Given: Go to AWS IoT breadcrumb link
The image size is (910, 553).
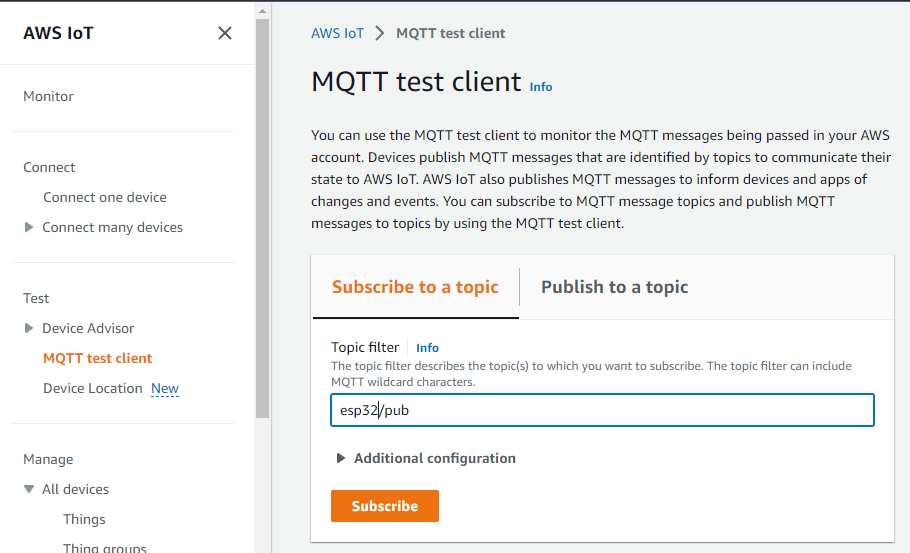Looking at the screenshot, I should coord(338,33).
